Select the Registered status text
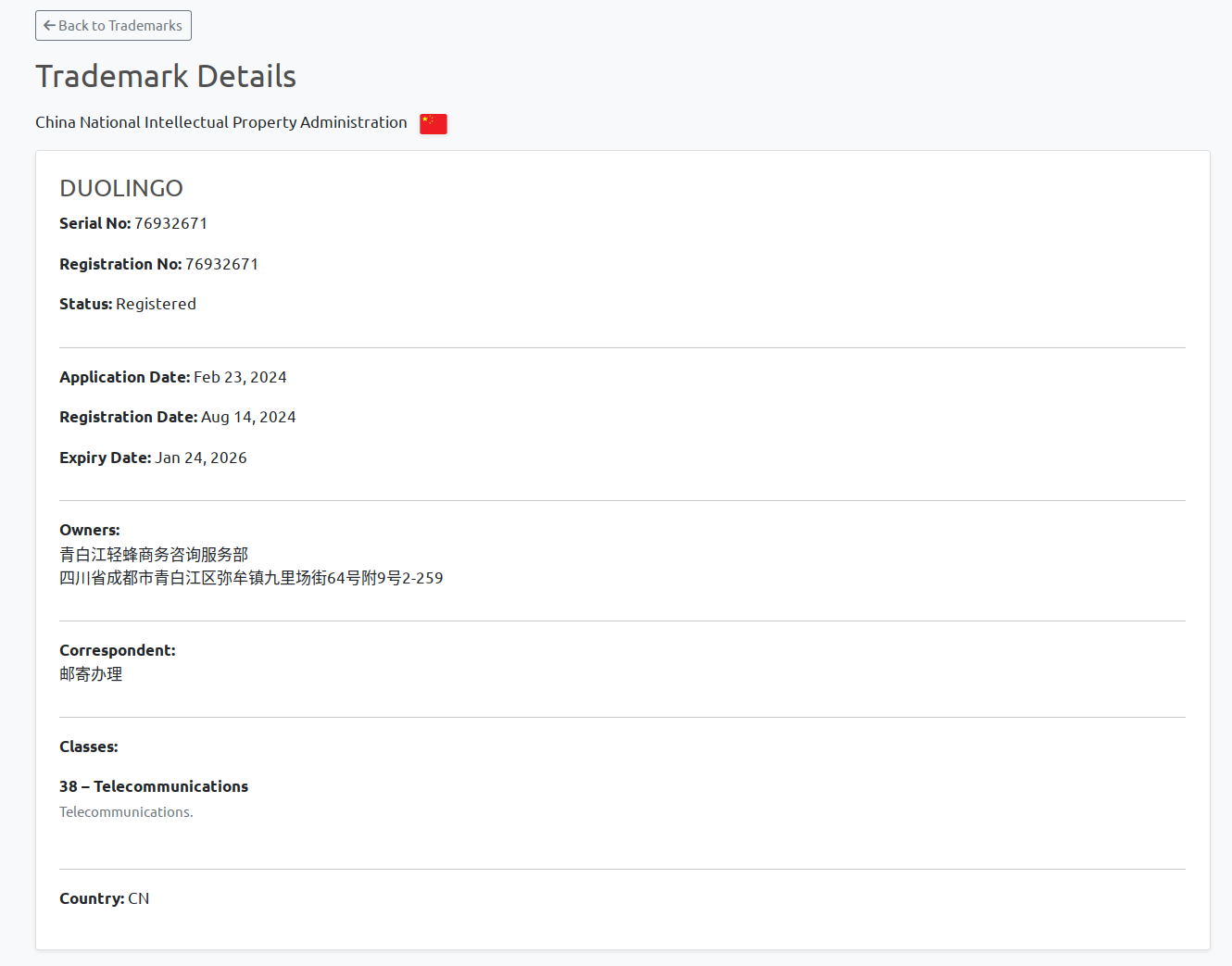1232x966 pixels. click(x=156, y=304)
